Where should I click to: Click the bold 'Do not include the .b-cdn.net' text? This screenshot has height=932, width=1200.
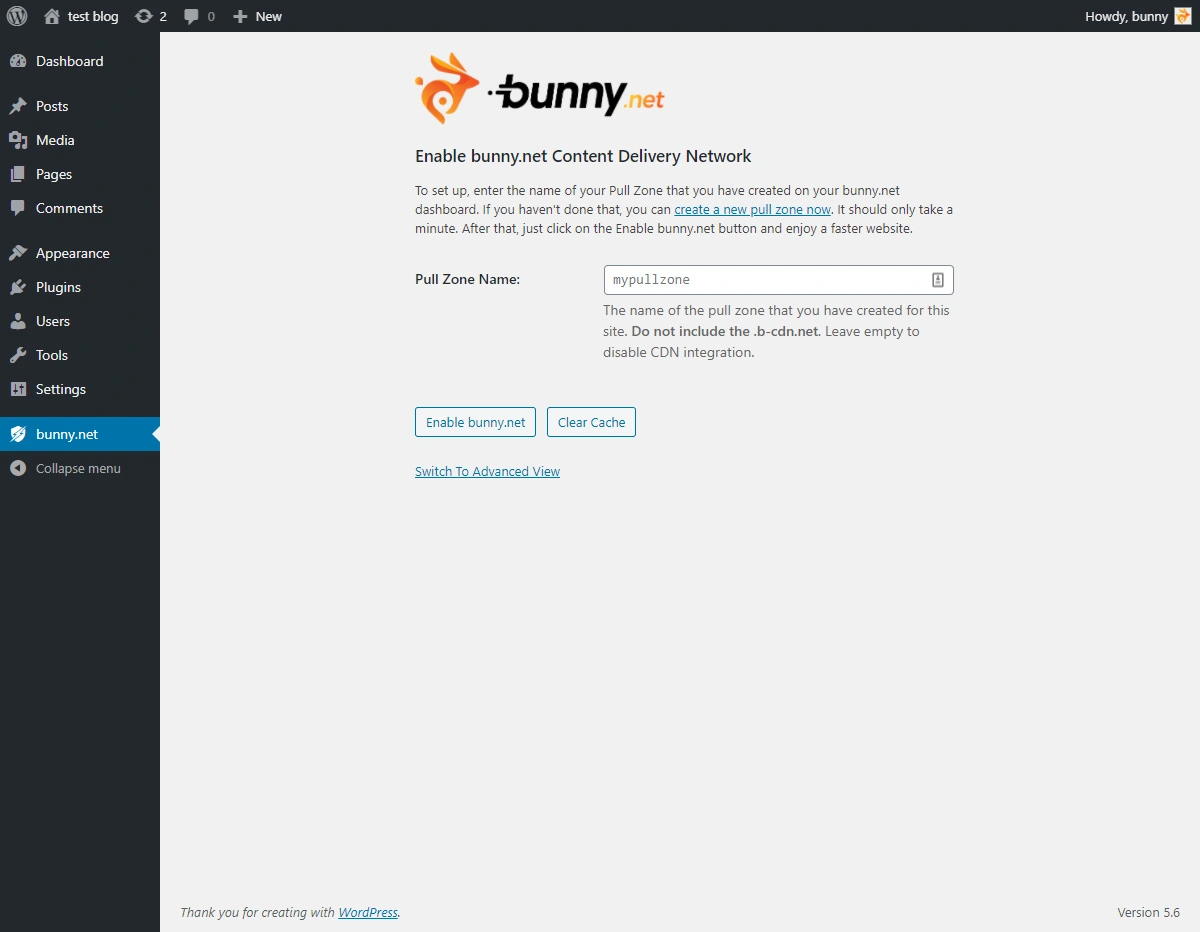725,331
